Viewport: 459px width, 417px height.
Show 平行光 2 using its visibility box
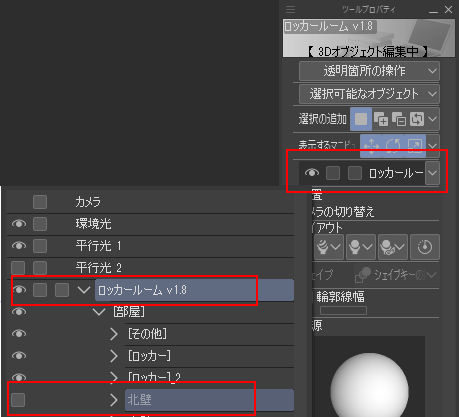click(x=18, y=268)
